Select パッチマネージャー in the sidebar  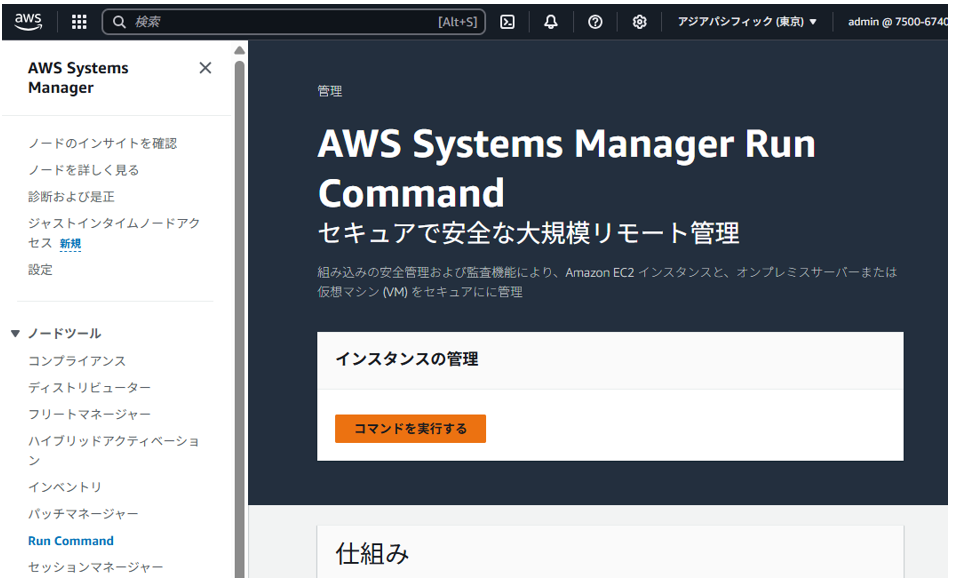[83, 514]
